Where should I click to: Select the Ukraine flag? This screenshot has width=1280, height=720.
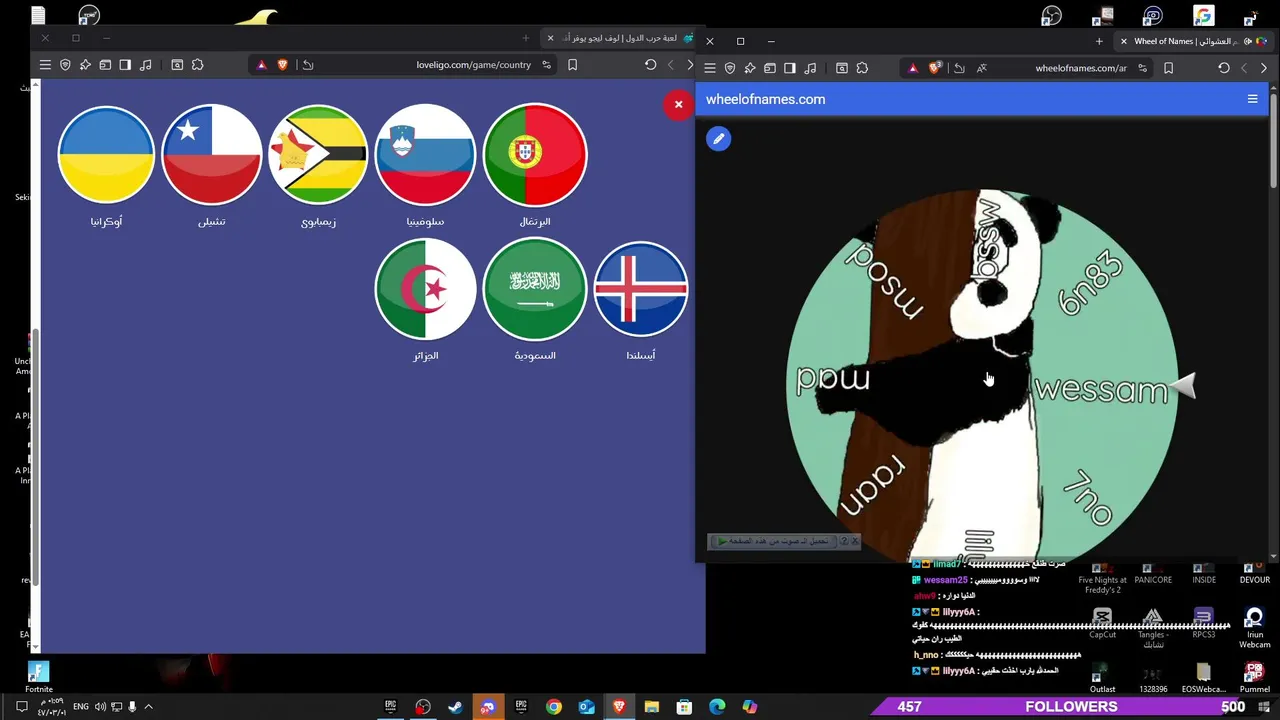106,155
